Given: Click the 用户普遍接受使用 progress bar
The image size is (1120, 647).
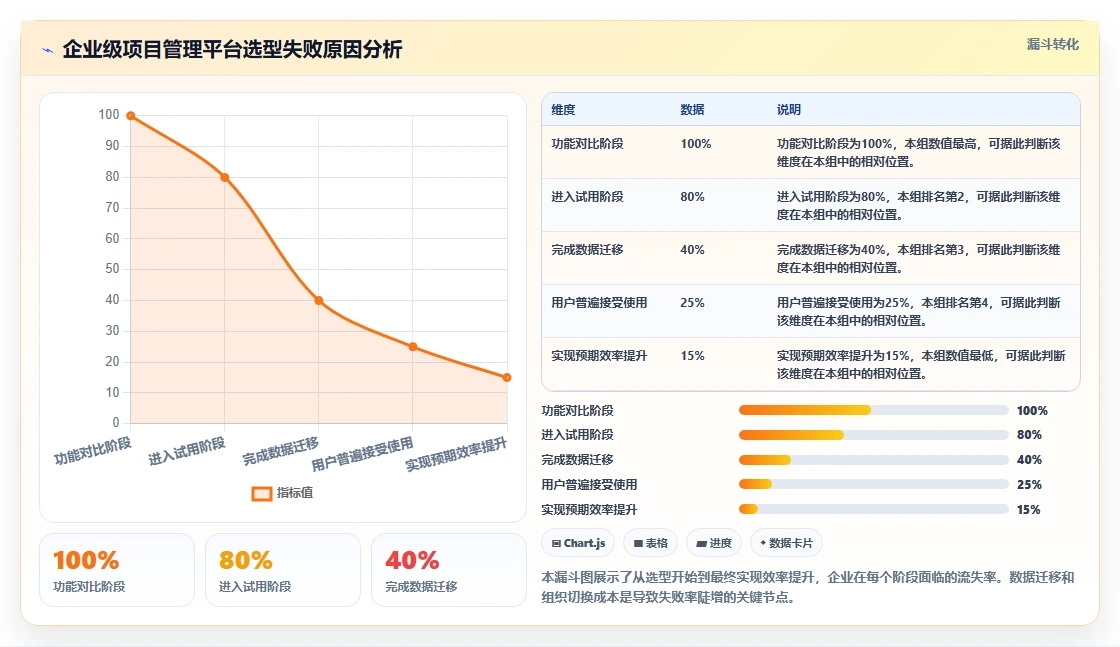Looking at the screenshot, I should coord(874,484).
